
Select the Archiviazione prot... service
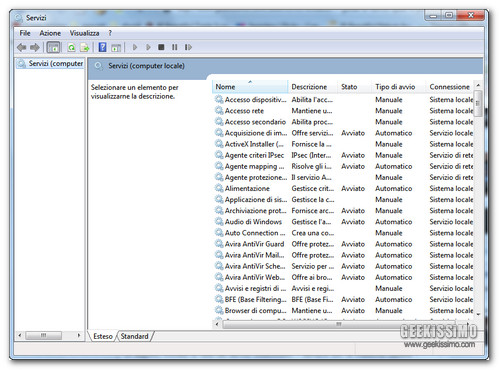point(344,210)
